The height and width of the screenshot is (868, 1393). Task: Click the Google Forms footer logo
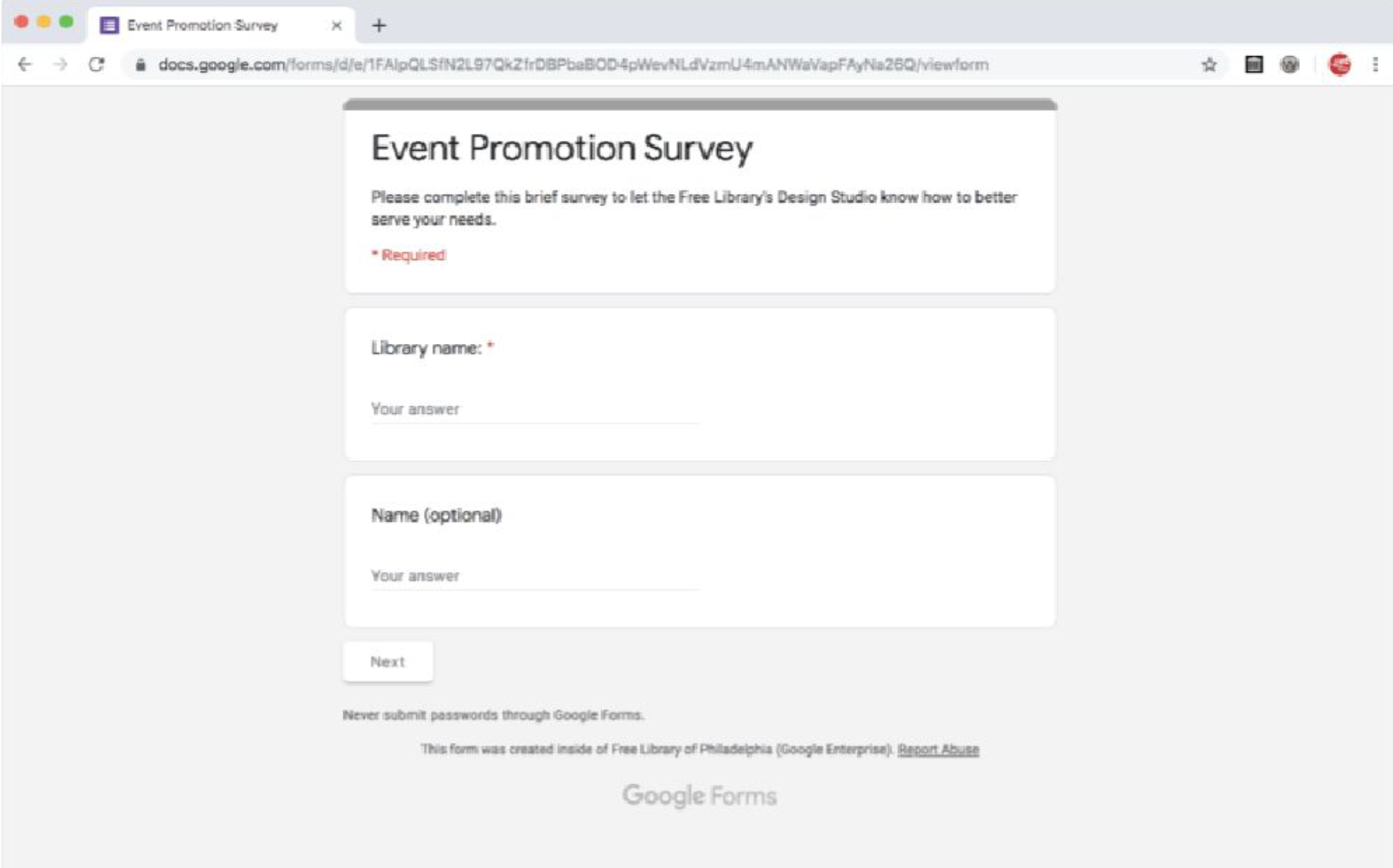pos(699,795)
